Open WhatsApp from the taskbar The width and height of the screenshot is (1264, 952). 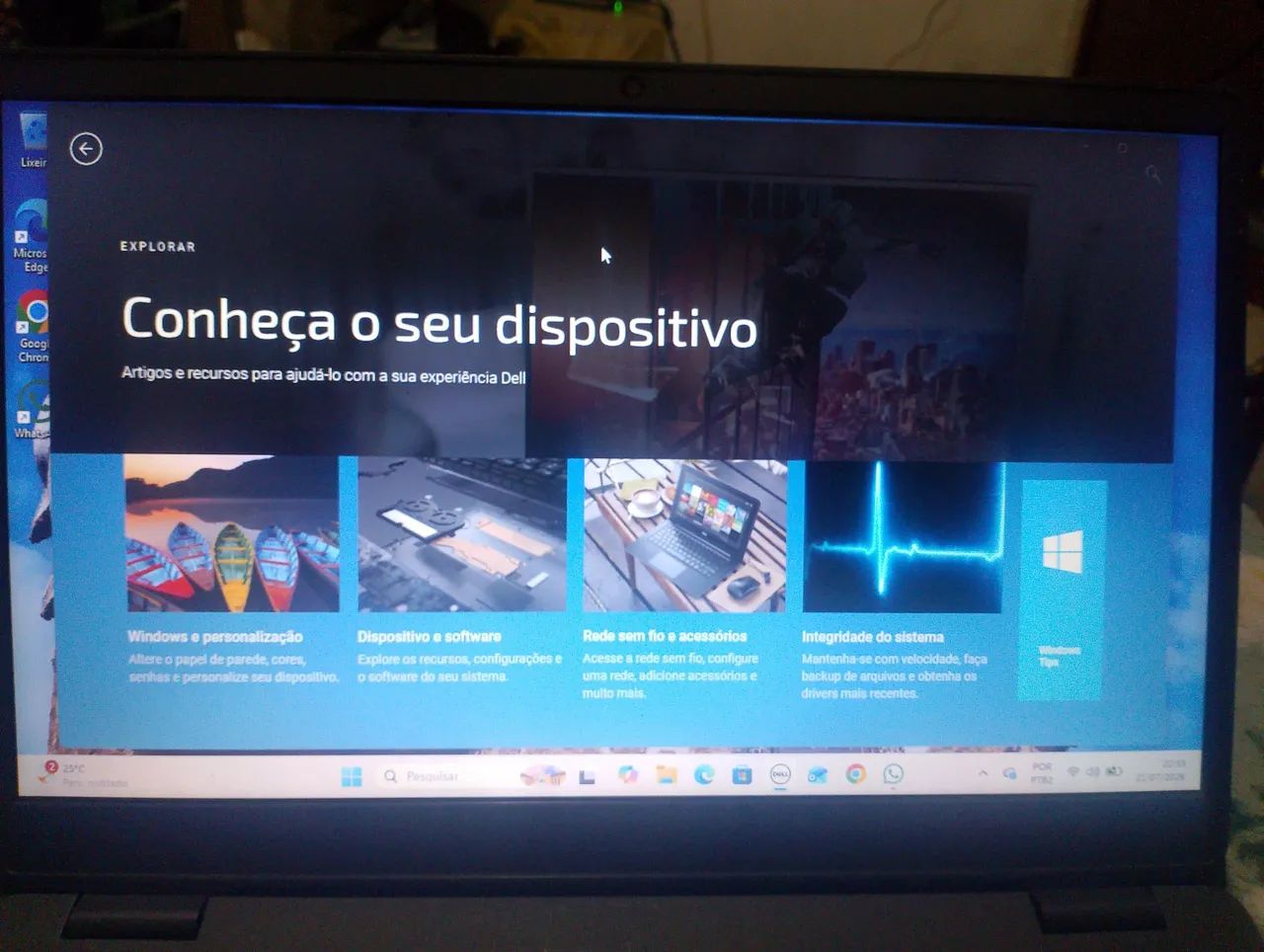tap(893, 774)
